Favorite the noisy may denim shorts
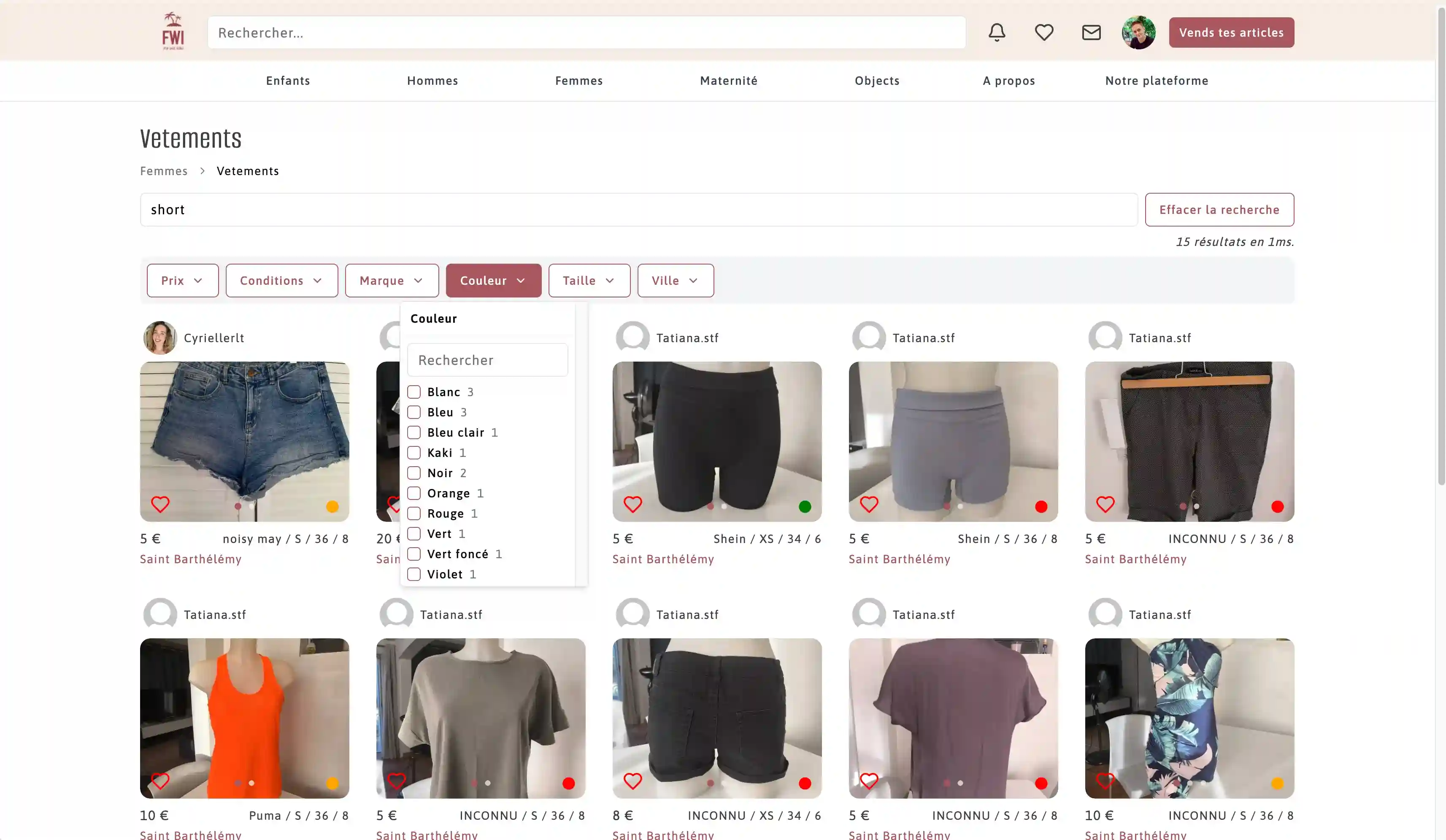 coord(160,504)
